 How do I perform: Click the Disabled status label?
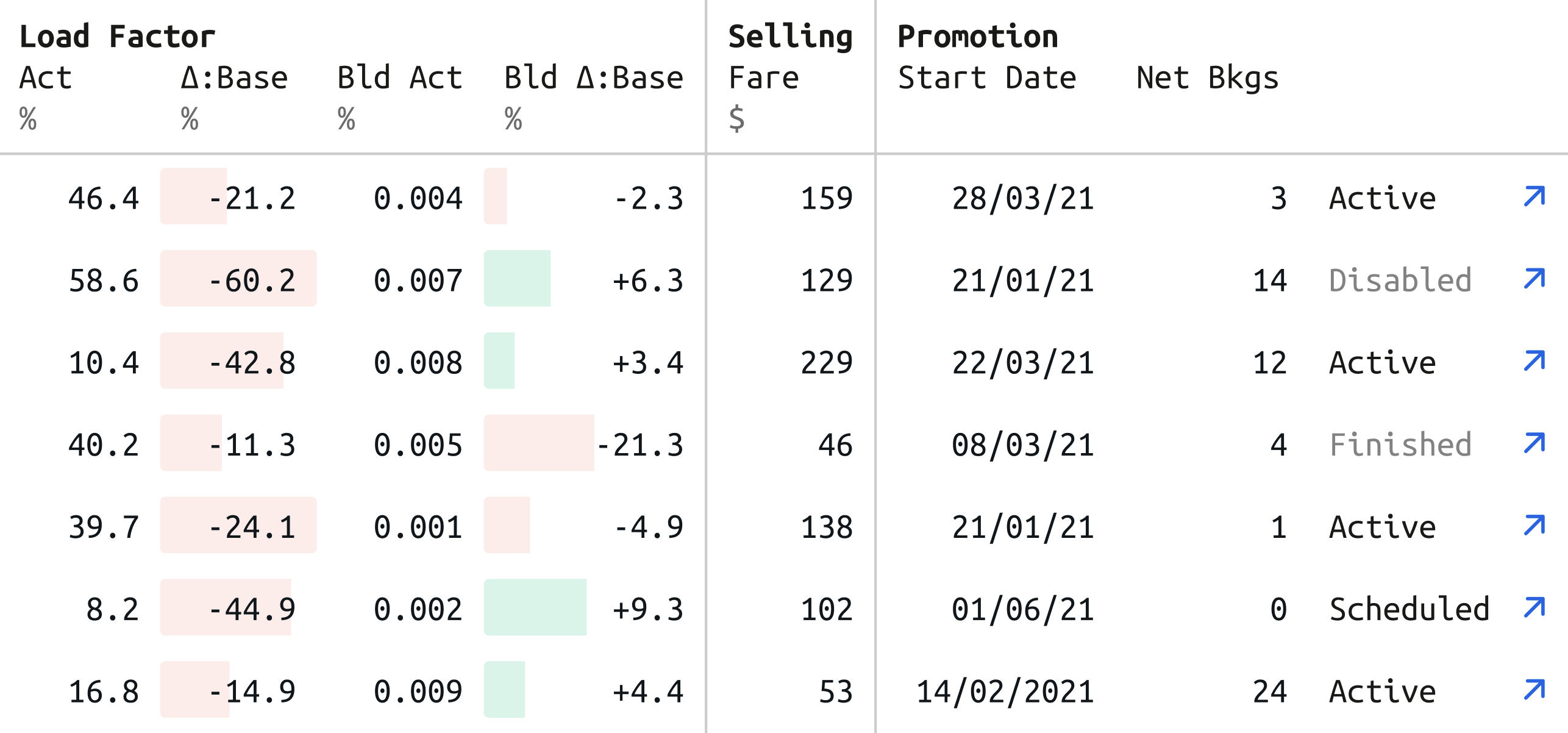pyautogui.click(x=1400, y=281)
